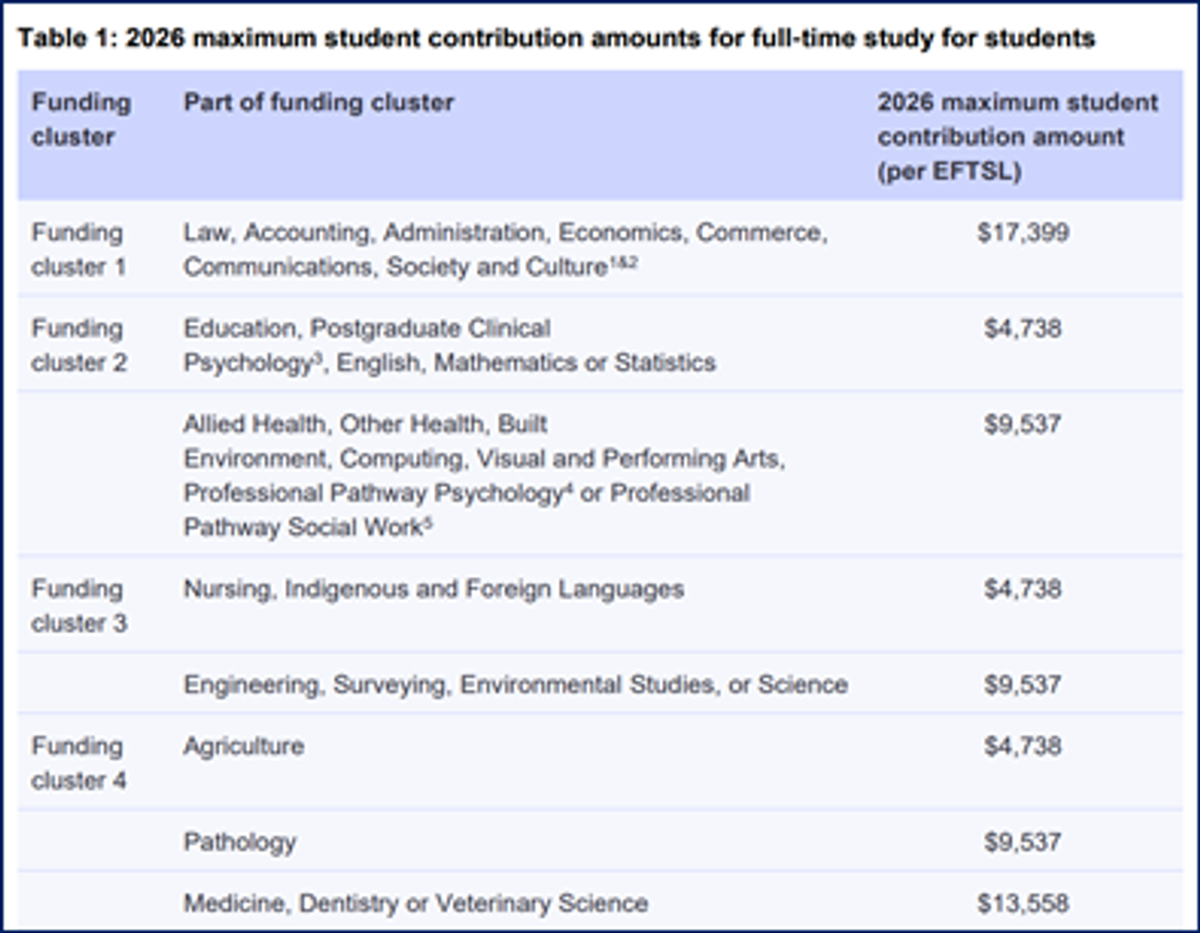Image resolution: width=1200 pixels, height=933 pixels.
Task: Select the "Funding cluster 1" row label
Action: coord(79,250)
